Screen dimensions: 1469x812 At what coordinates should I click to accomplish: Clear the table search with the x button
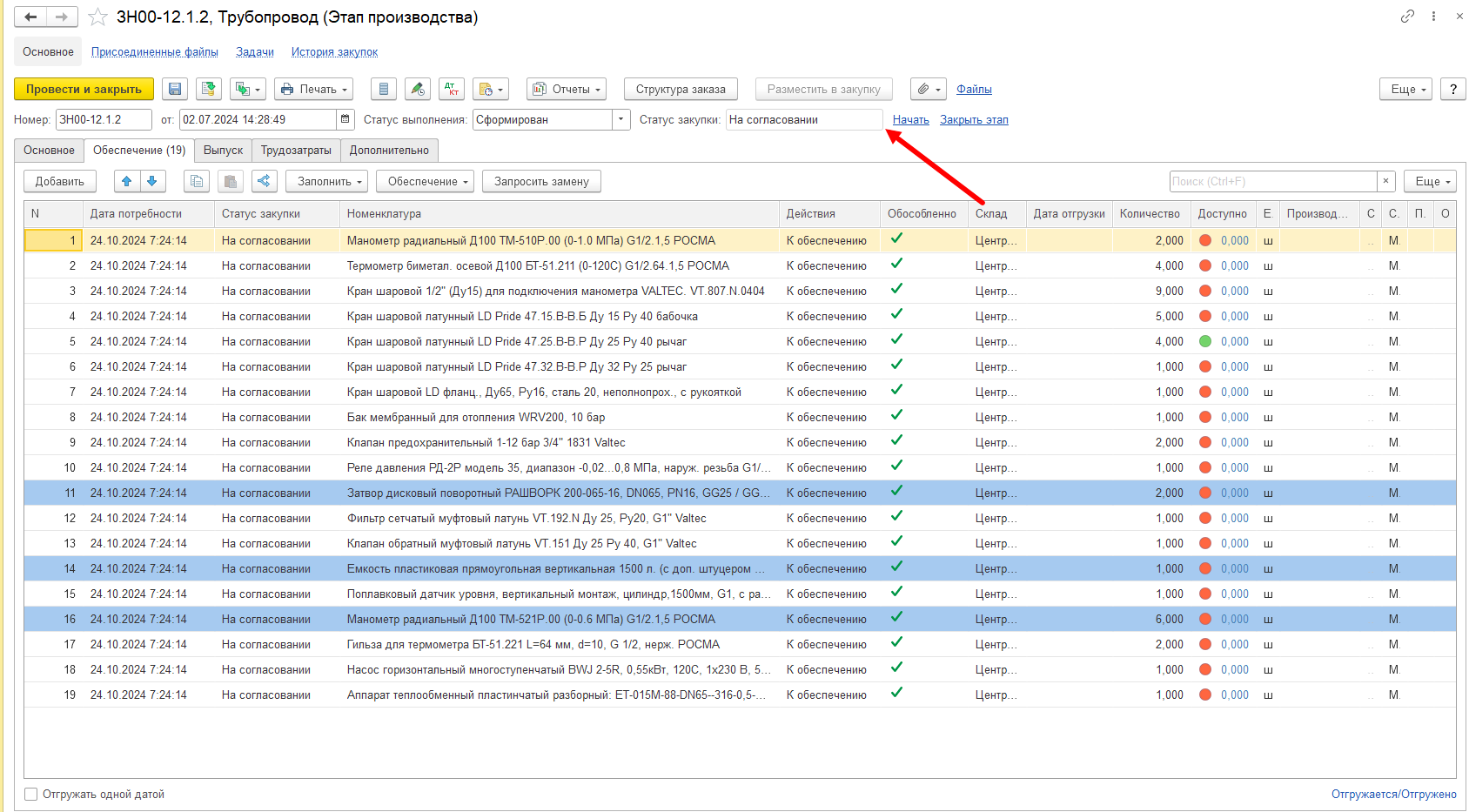click(1386, 181)
